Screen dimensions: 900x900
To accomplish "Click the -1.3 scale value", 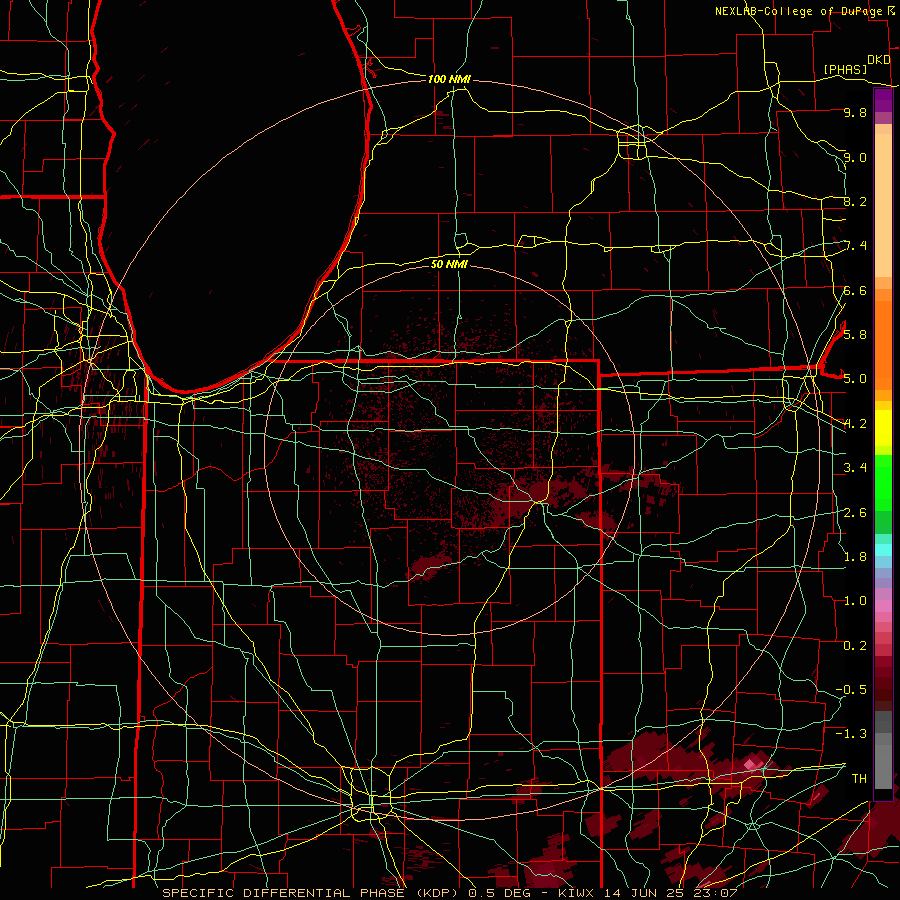I will click(x=851, y=734).
